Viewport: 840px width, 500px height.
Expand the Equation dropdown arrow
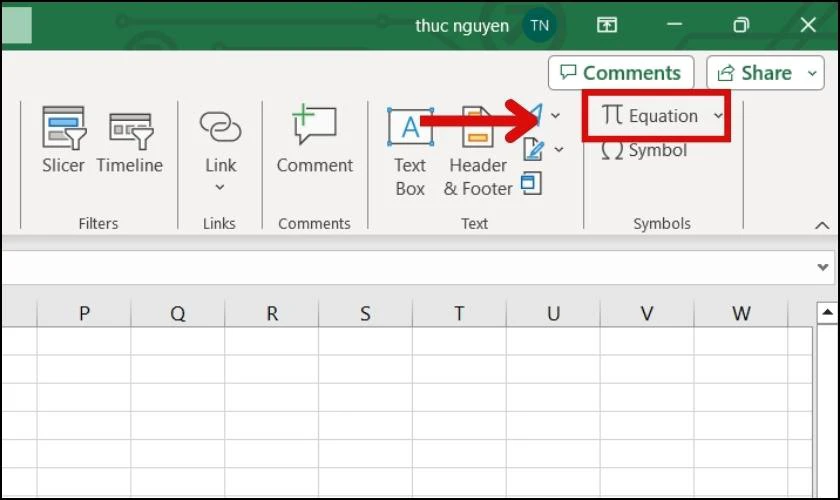tap(718, 116)
